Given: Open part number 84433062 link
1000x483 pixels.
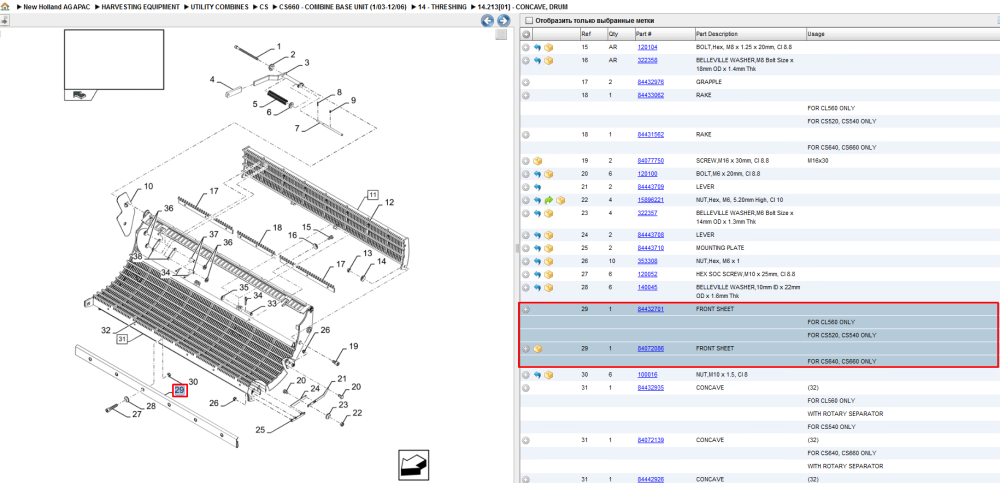Looking at the screenshot, I should coord(651,95).
